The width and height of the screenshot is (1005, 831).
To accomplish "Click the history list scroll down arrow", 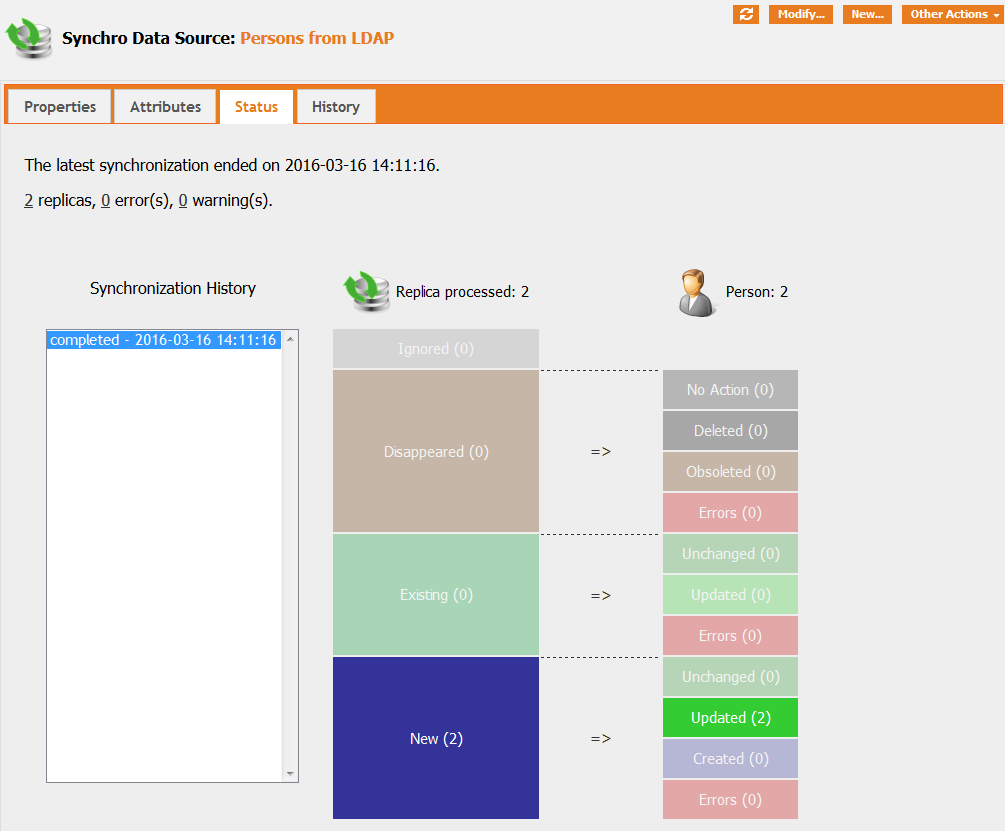I will pos(291,774).
